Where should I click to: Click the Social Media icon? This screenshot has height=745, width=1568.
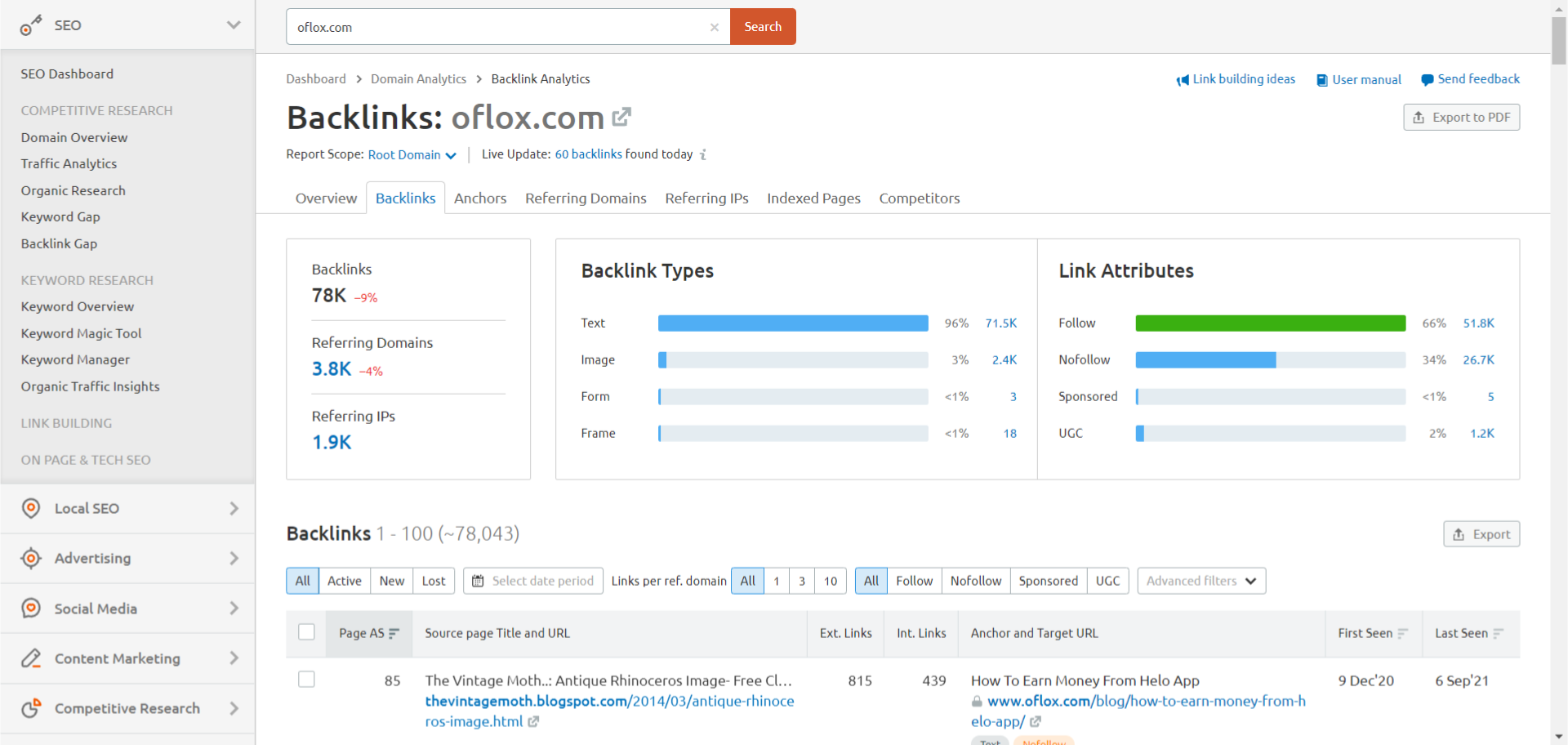(x=30, y=608)
